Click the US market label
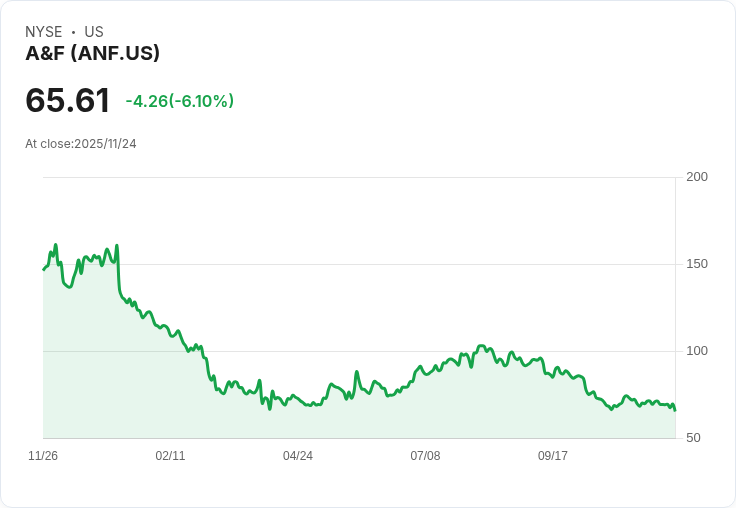The height and width of the screenshot is (508, 736). (94, 32)
